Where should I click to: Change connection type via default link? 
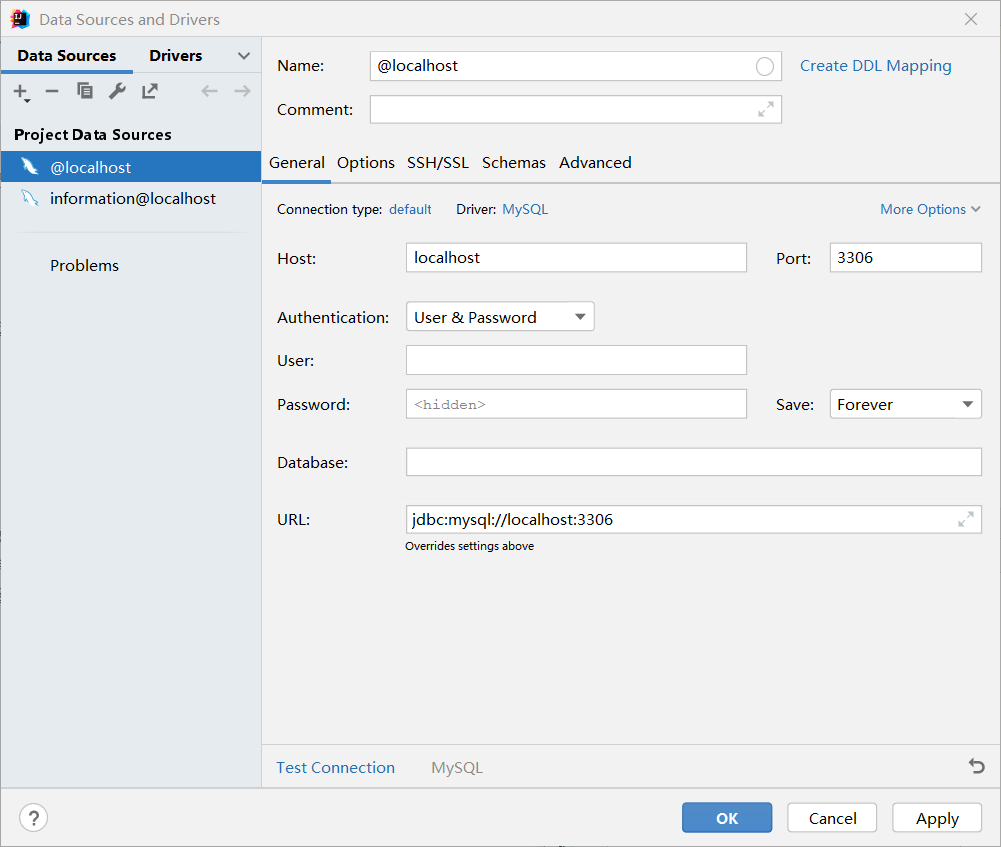point(410,209)
